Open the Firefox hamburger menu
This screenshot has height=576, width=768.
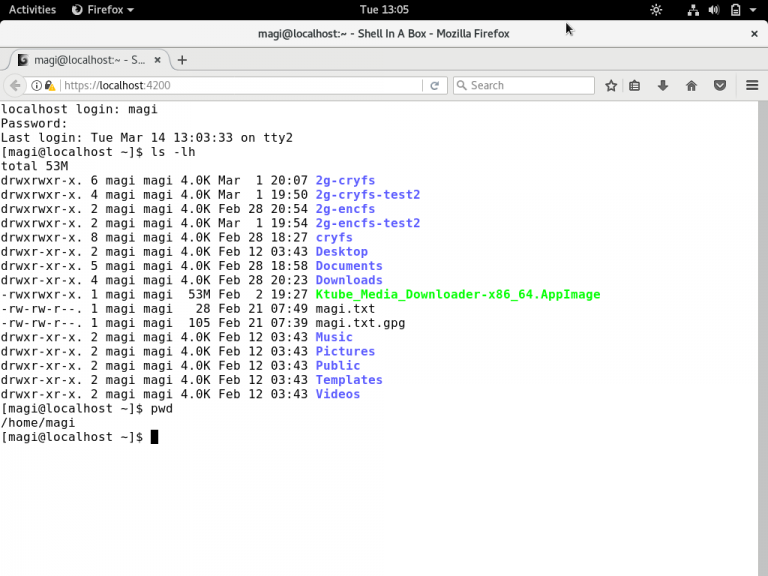tap(752, 86)
